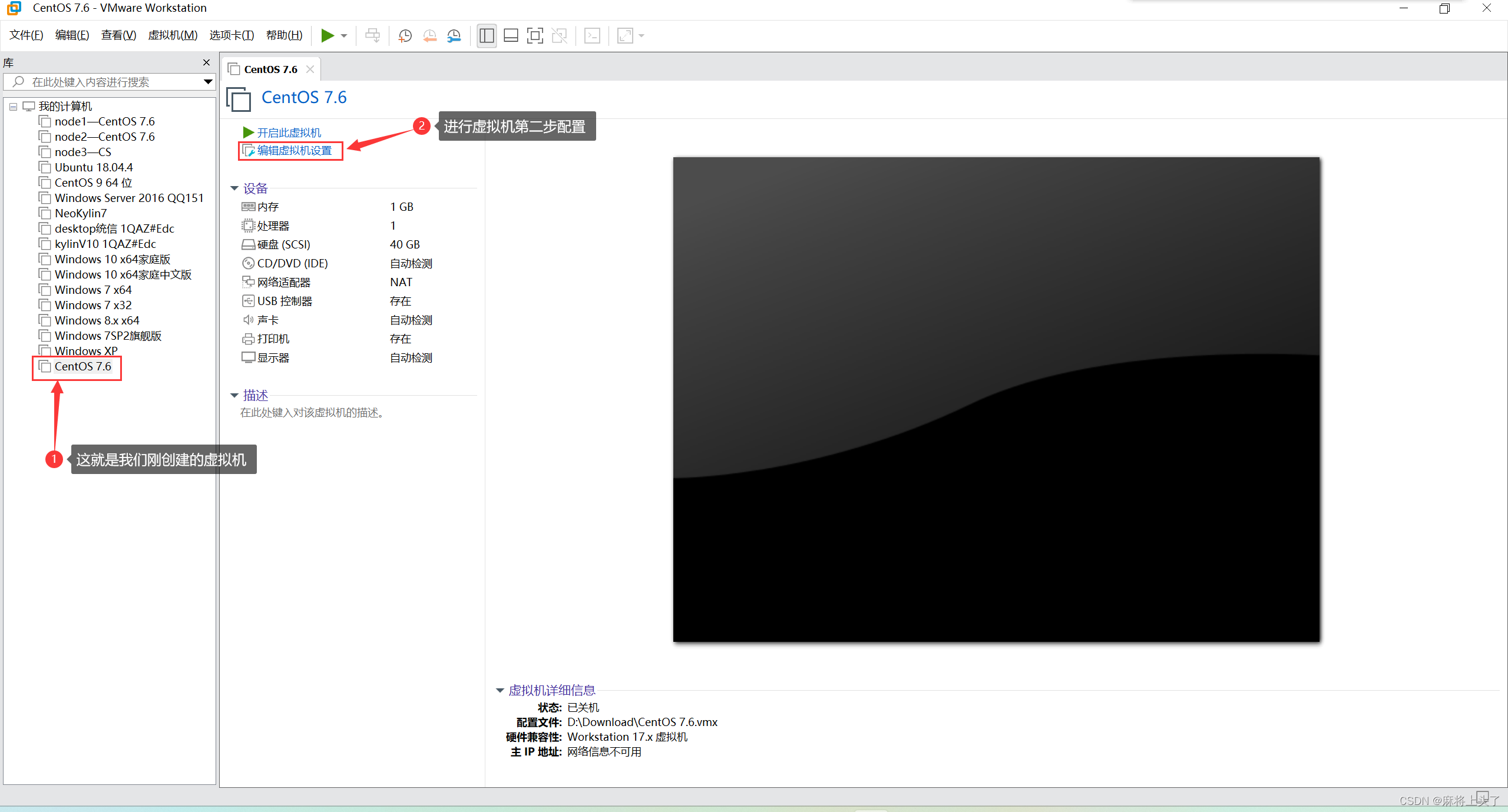This screenshot has height=812, width=1508.
Task: Open the snapshot manager wrench icon
Action: click(454, 36)
